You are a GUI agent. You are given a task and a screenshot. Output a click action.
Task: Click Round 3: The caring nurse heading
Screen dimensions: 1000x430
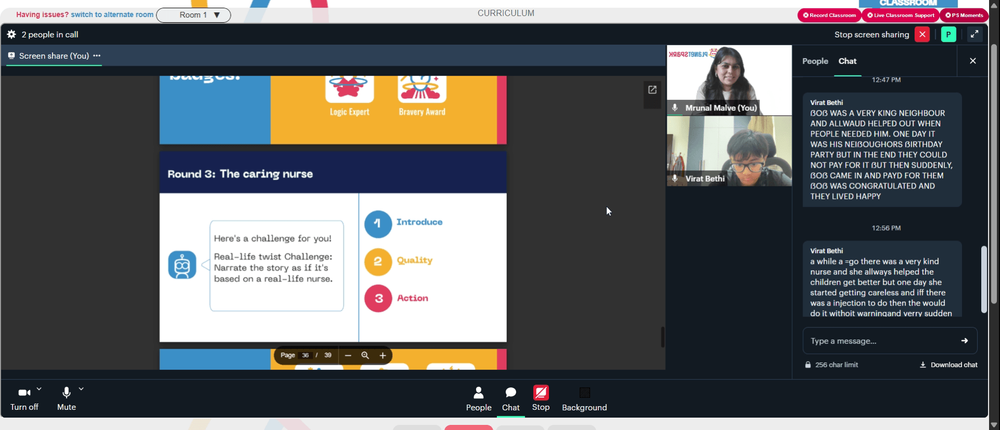240,174
